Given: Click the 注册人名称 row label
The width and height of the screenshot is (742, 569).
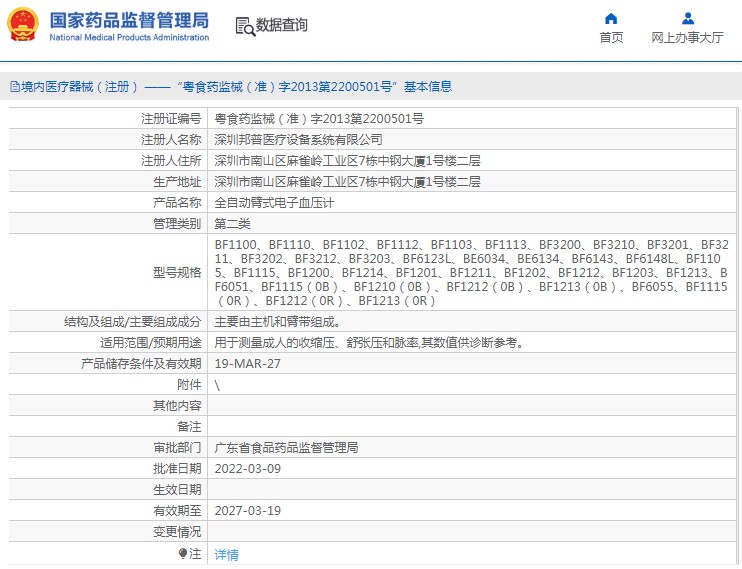Looking at the screenshot, I should click(171, 140).
